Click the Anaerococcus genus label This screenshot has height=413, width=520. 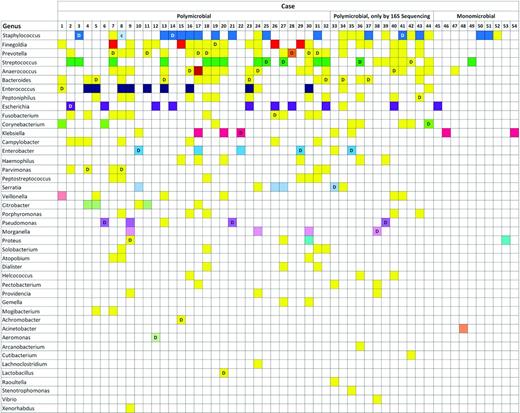(x=19, y=71)
